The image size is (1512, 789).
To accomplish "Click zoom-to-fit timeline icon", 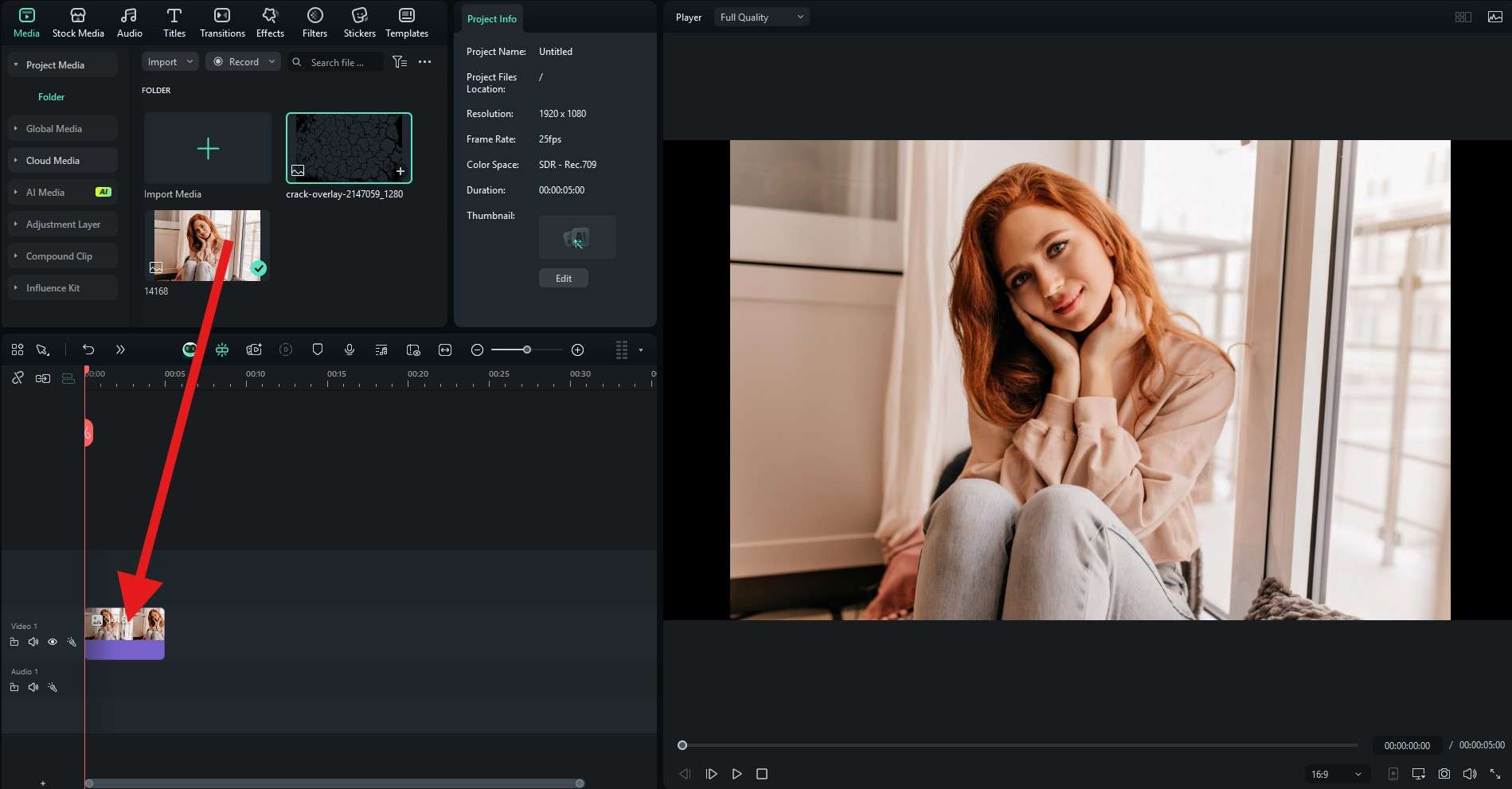I will (x=445, y=350).
